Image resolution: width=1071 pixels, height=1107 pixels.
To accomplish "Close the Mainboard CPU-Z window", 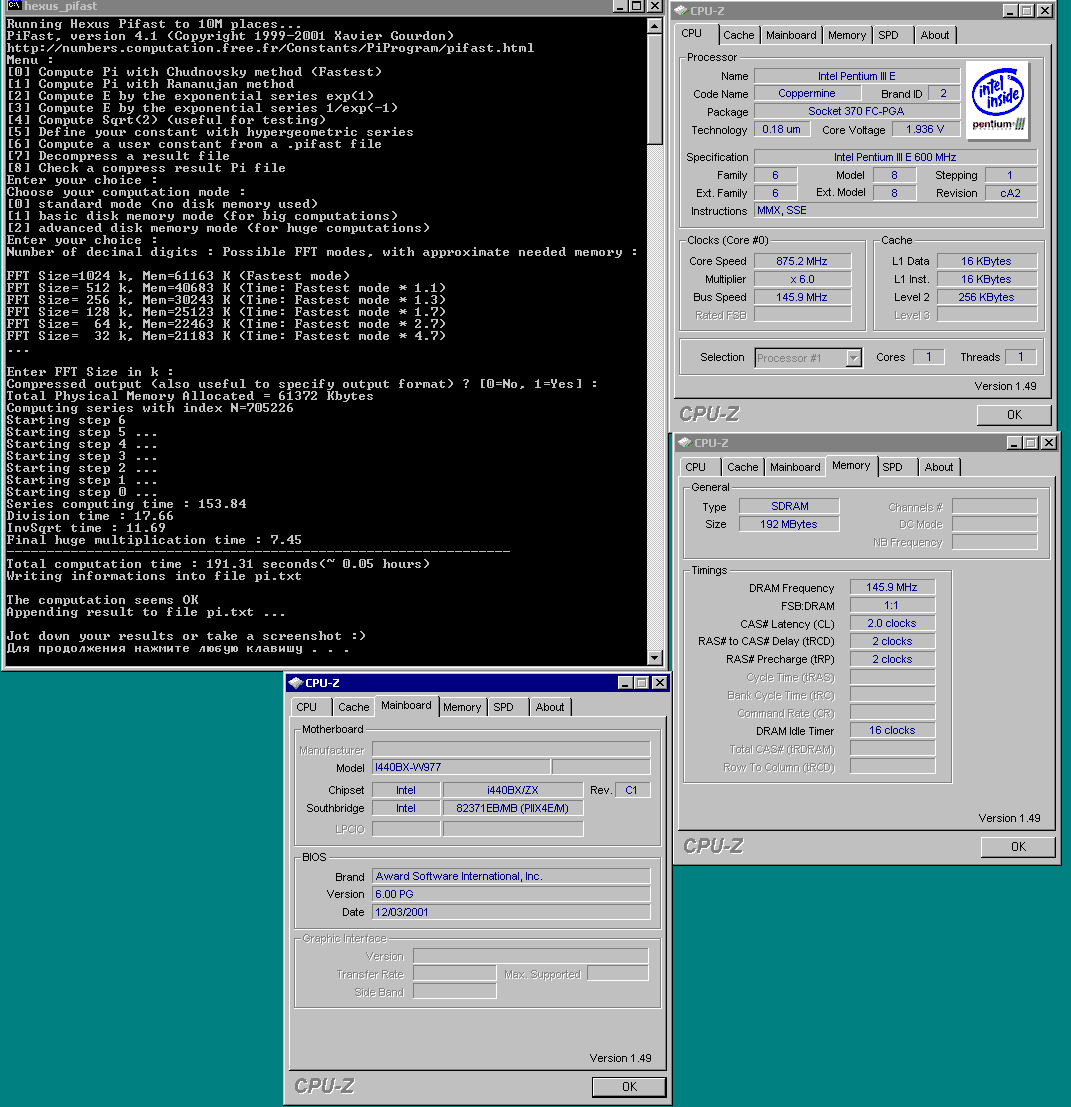I will [x=659, y=683].
